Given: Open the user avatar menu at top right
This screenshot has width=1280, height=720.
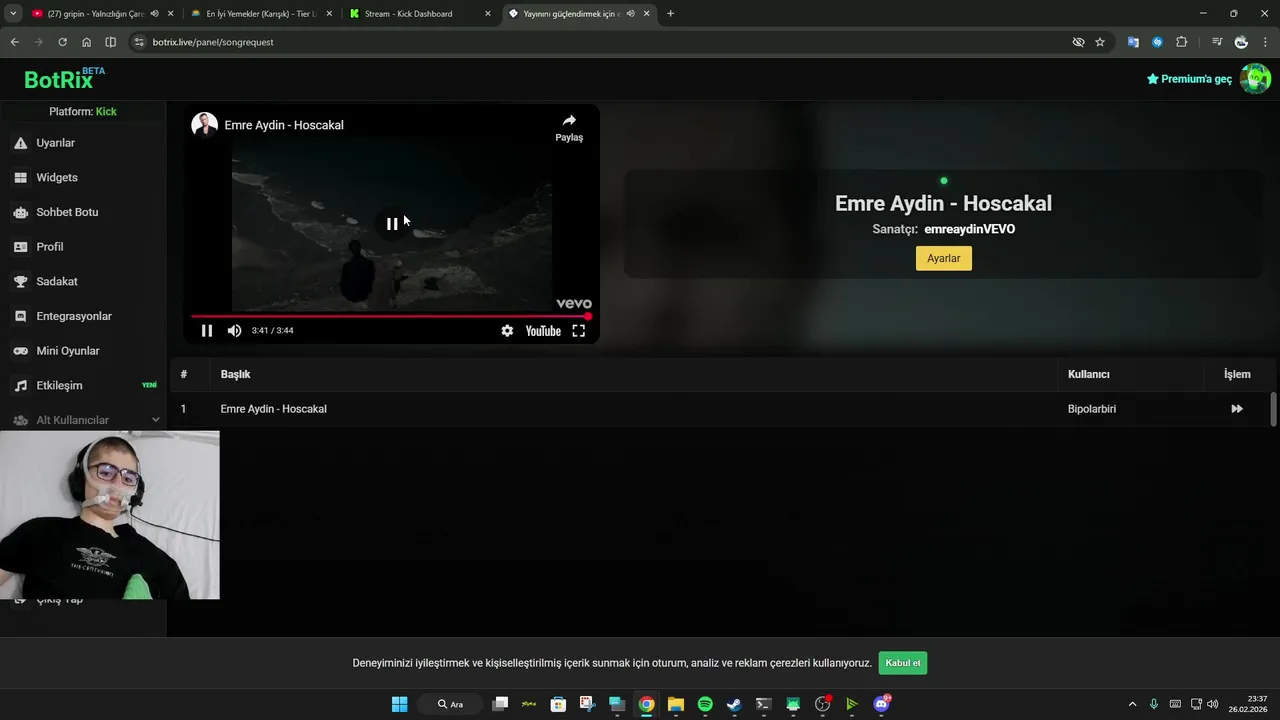Looking at the screenshot, I should click(1255, 79).
